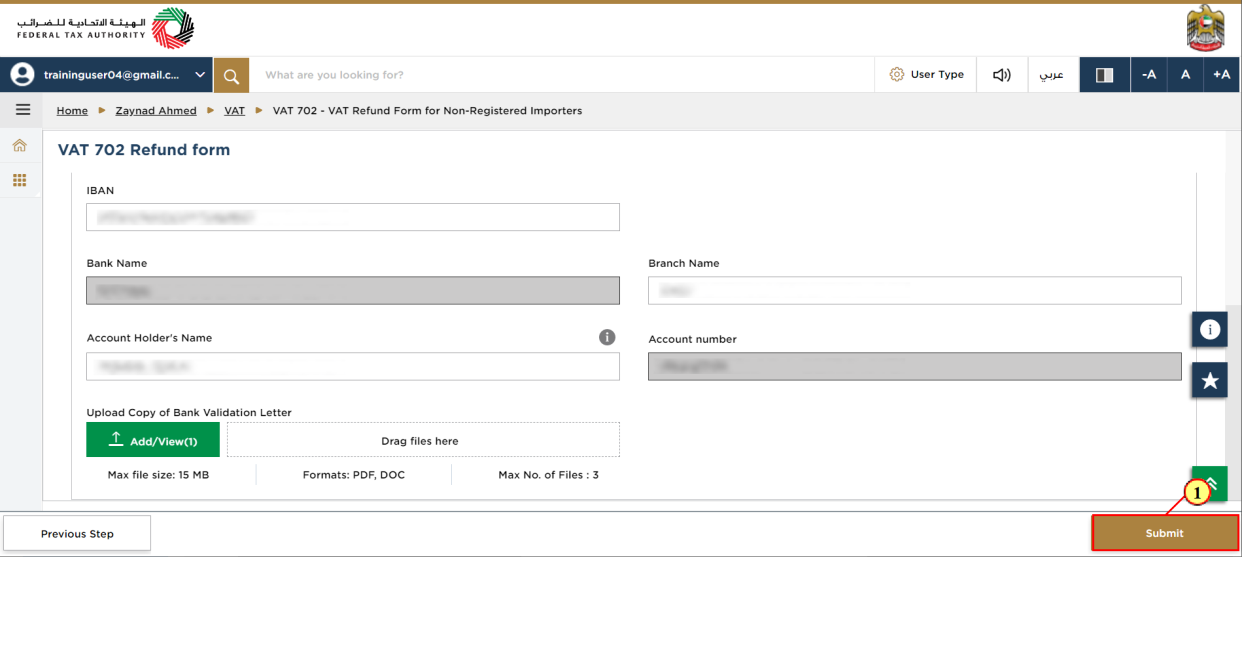Click the VAT 702 Refund form heading
Image resolution: width=1242 pixels, height=648 pixels.
tap(144, 150)
